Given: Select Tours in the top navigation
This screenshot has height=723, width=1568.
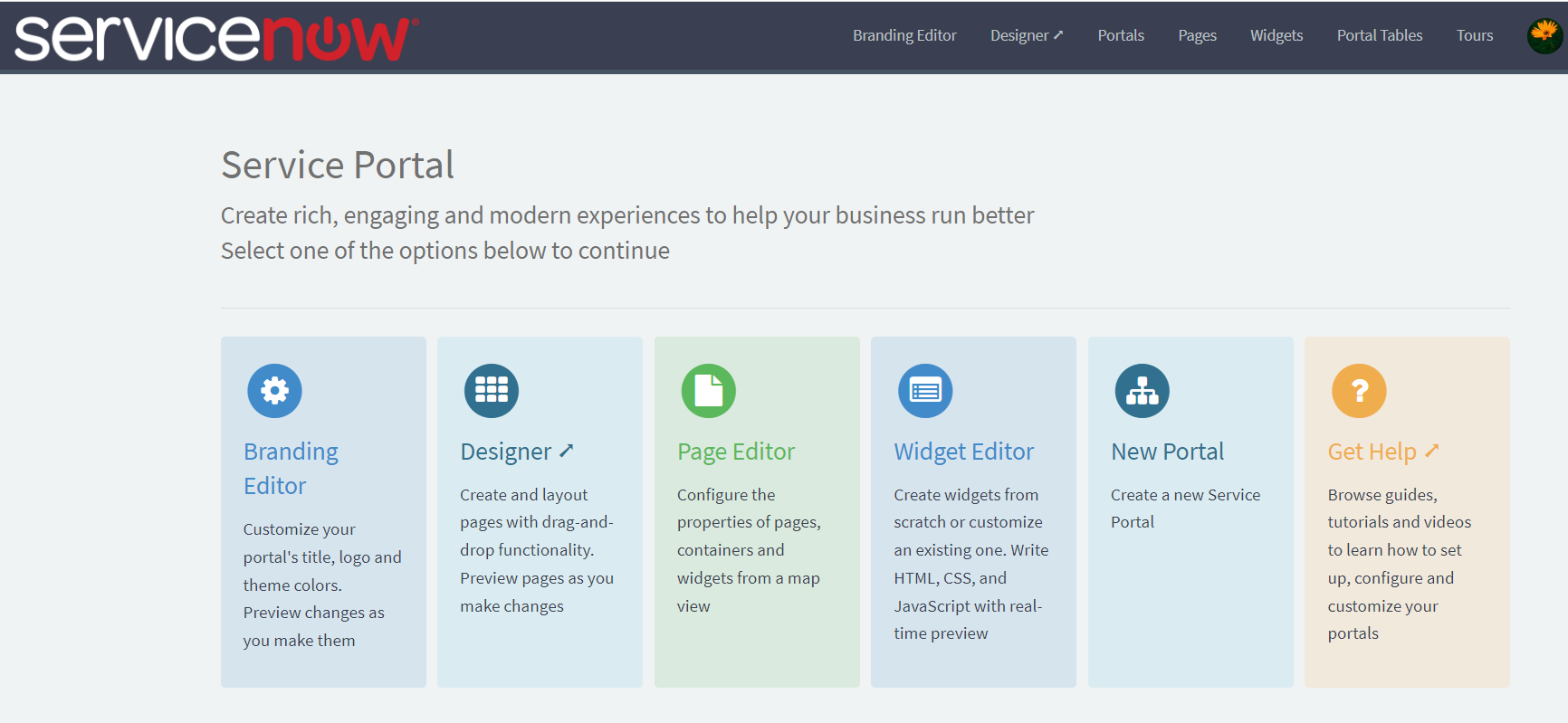Looking at the screenshot, I should 1474,35.
